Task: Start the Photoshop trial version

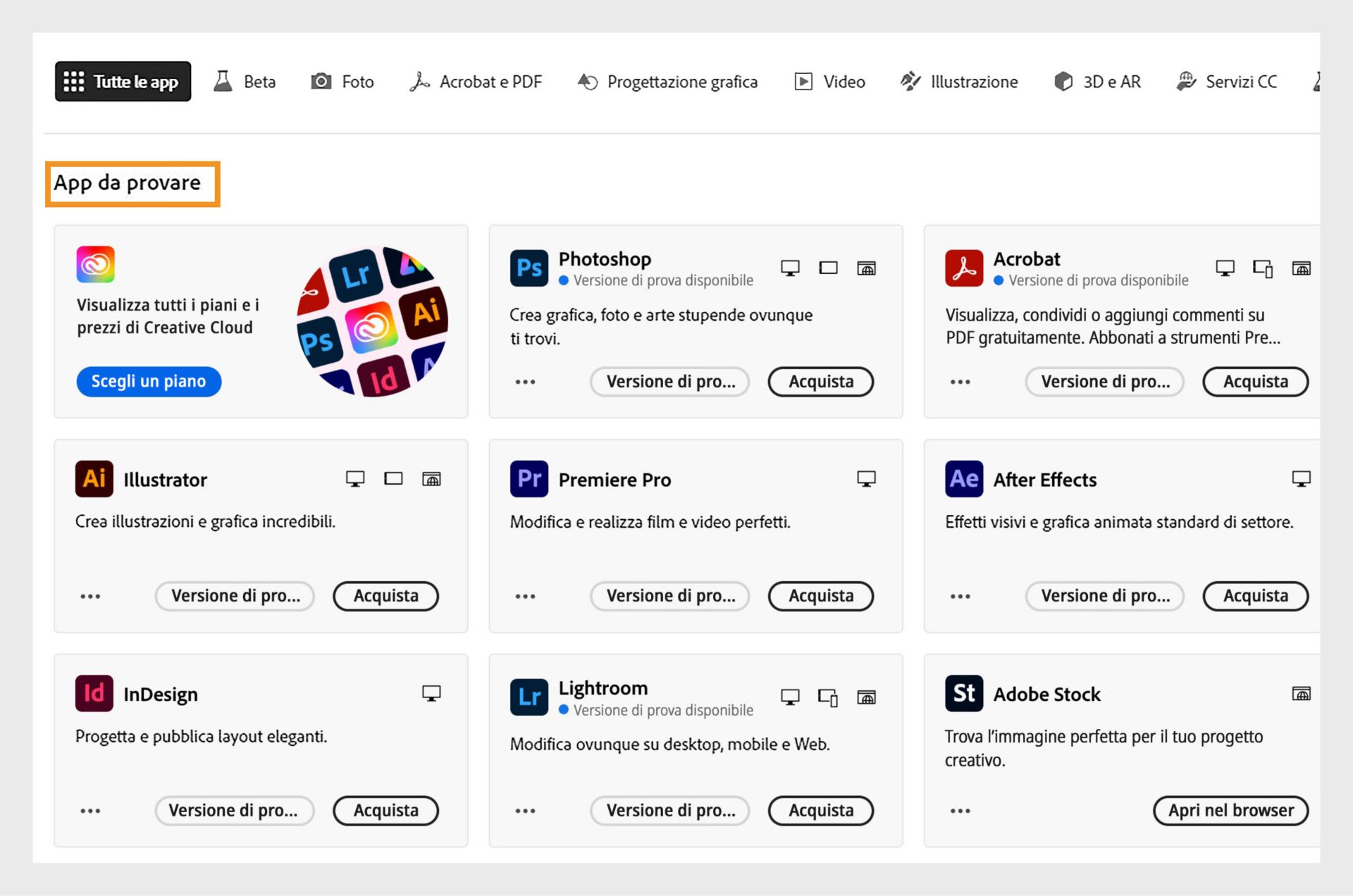Action: (x=669, y=382)
